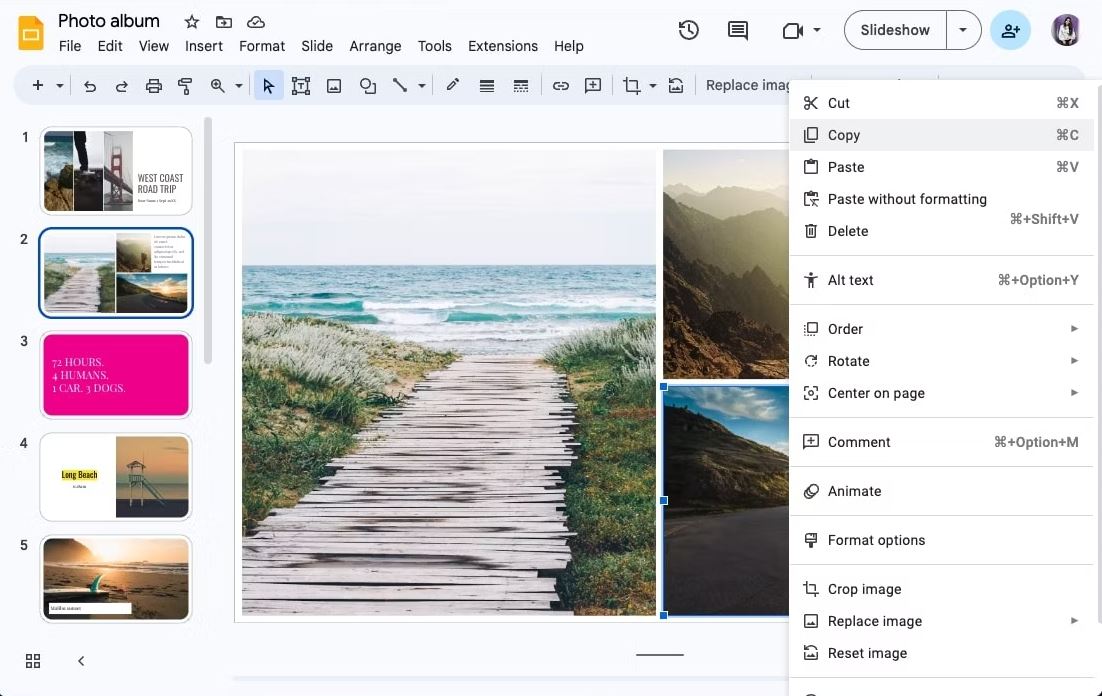Click the border weight toolbar icon
The image size is (1102, 696).
click(x=487, y=86)
